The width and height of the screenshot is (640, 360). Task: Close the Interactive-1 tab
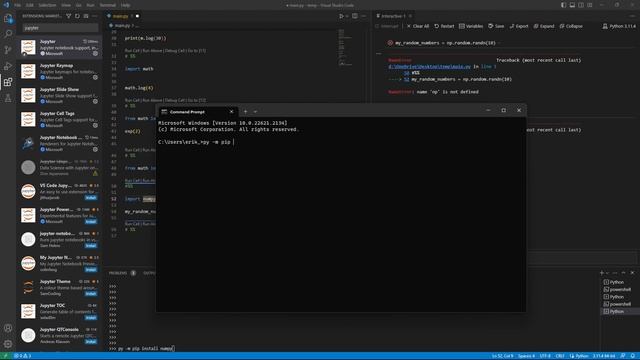coord(410,16)
